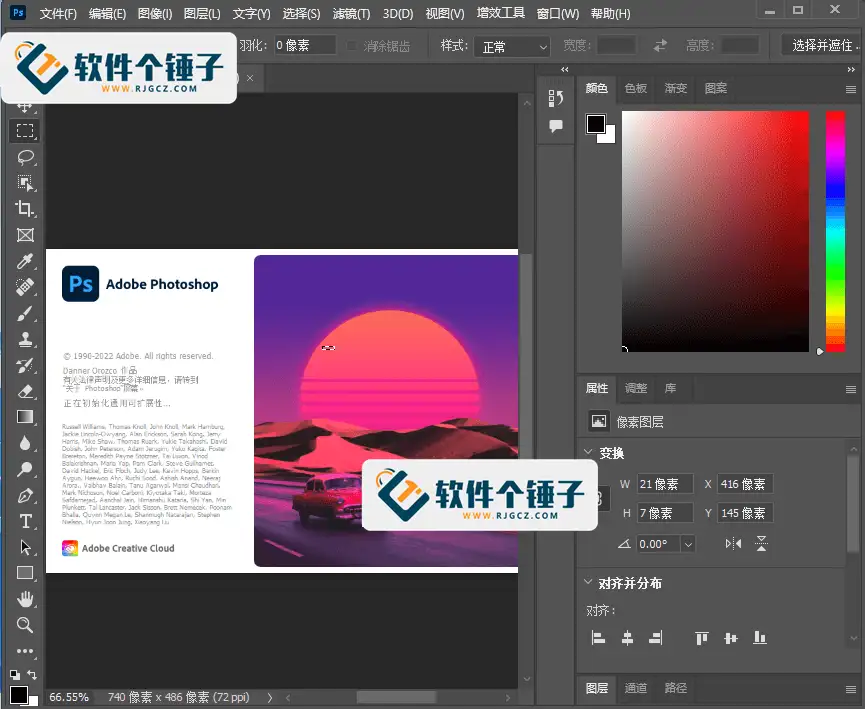Image resolution: width=865 pixels, height=709 pixels.
Task: Switch to the 通道 channels tab
Action: [x=636, y=688]
